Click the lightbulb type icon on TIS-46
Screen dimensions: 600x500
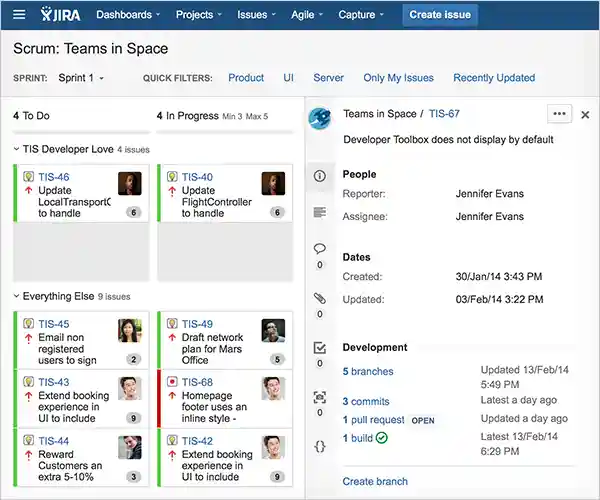pyautogui.click(x=28, y=176)
